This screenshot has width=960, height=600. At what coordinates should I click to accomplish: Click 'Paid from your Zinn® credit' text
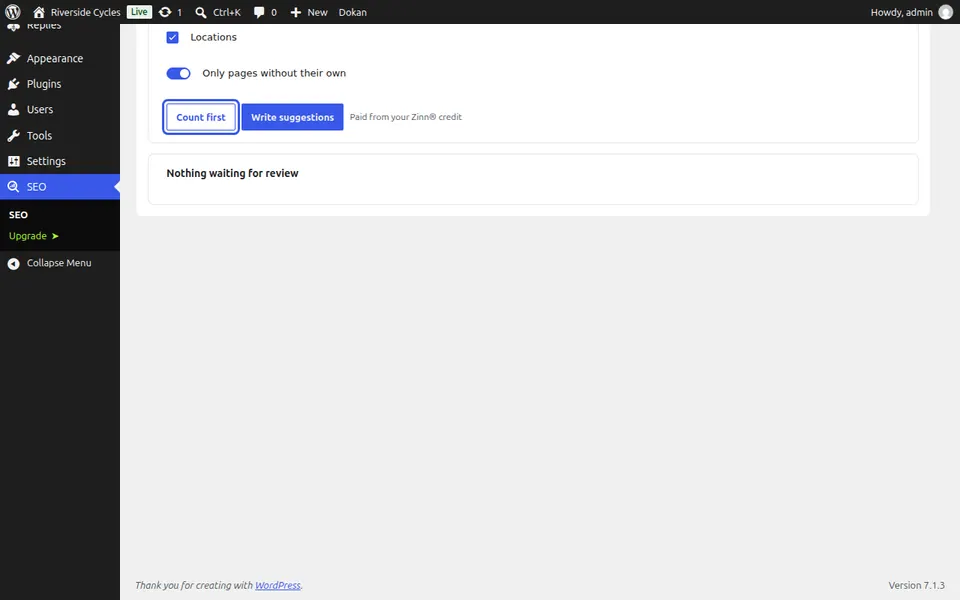coord(406,117)
